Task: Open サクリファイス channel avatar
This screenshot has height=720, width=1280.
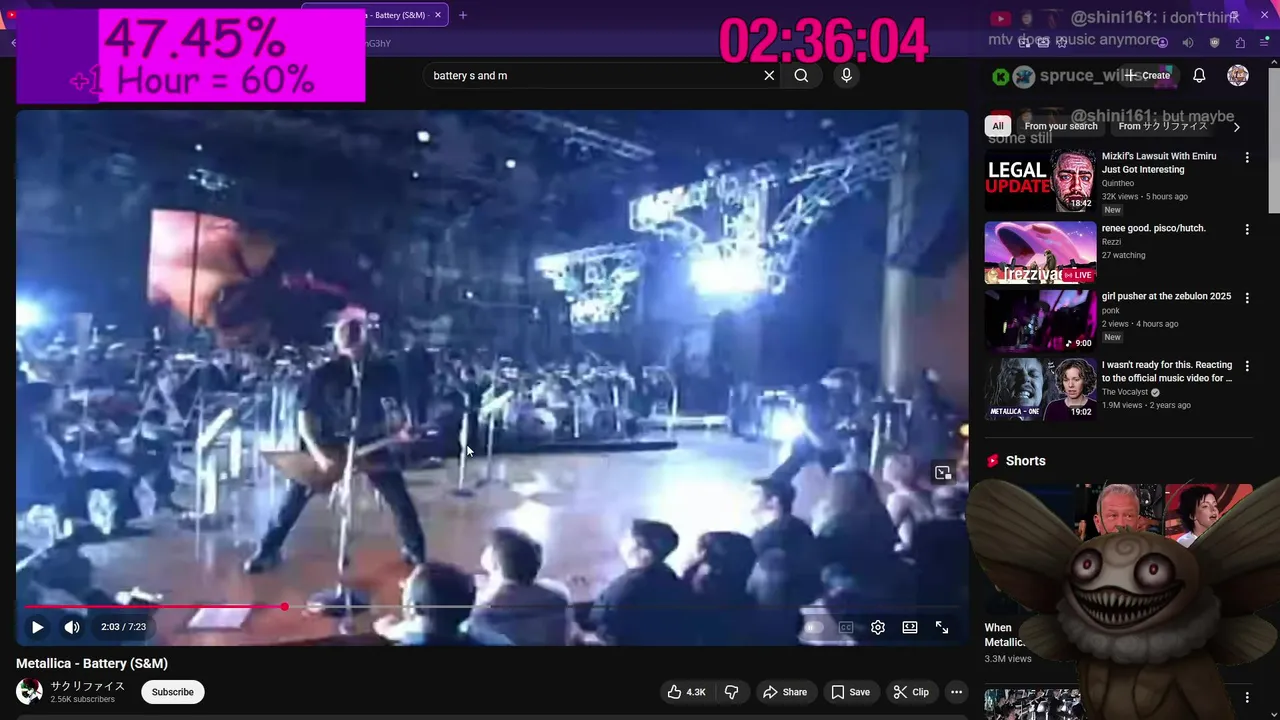Action: (29, 691)
